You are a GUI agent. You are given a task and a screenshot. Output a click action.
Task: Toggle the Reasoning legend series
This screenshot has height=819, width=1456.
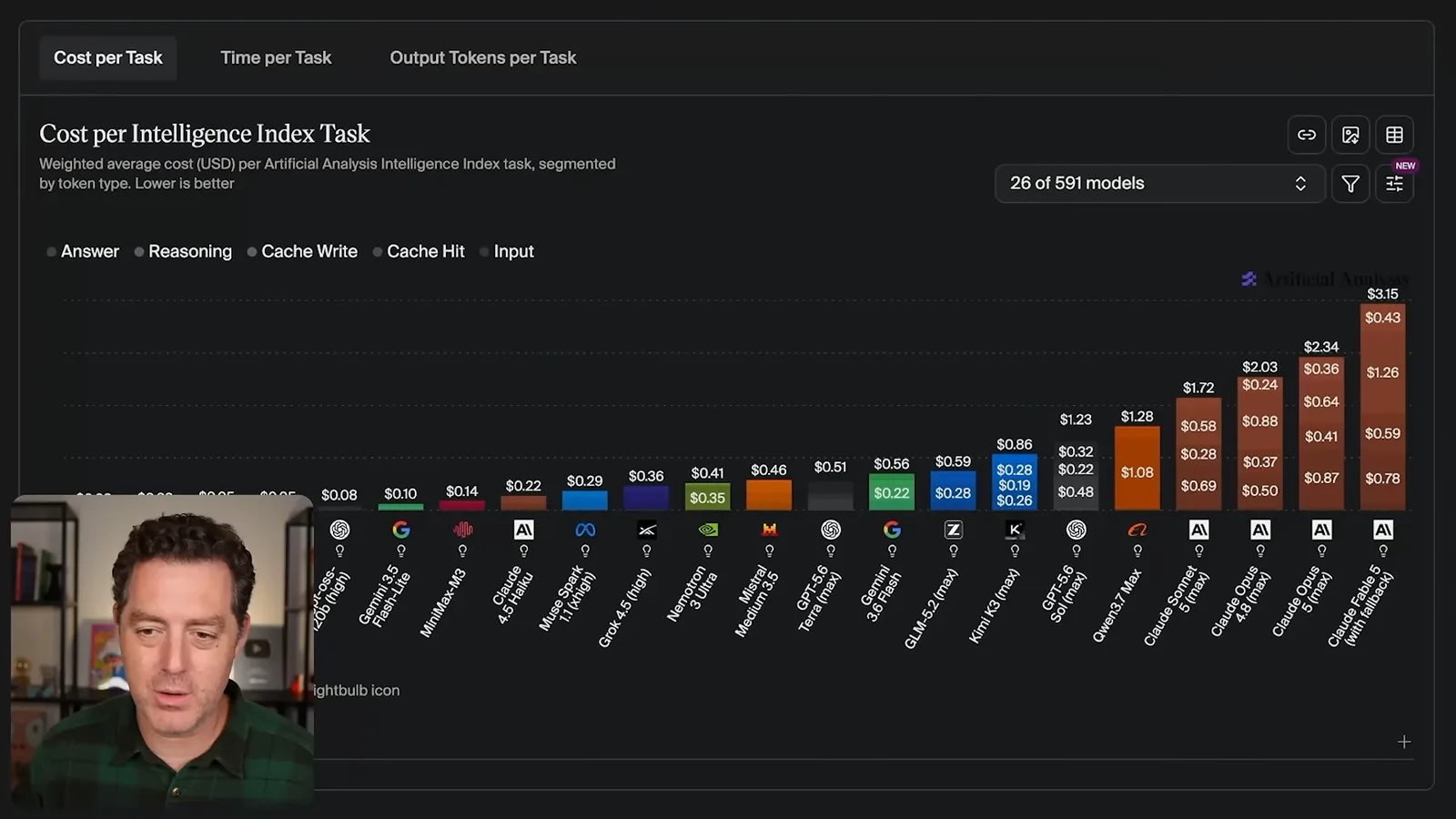click(183, 251)
